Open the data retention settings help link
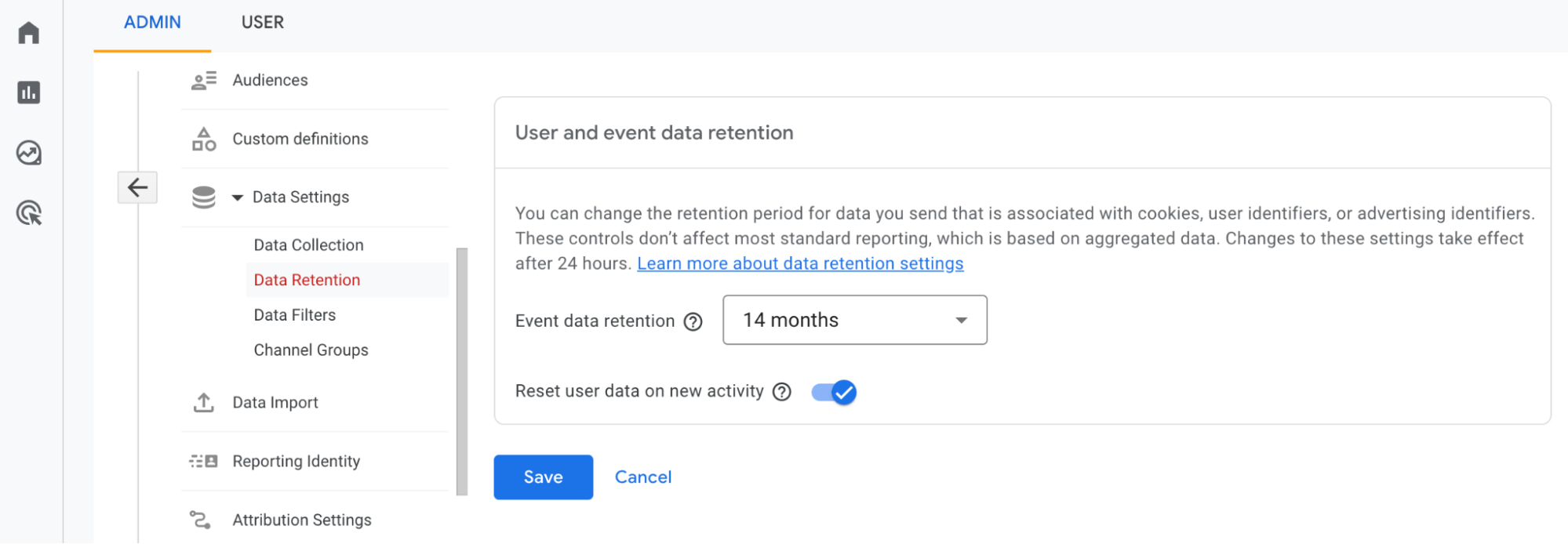The height and width of the screenshot is (544, 1568). click(800, 263)
